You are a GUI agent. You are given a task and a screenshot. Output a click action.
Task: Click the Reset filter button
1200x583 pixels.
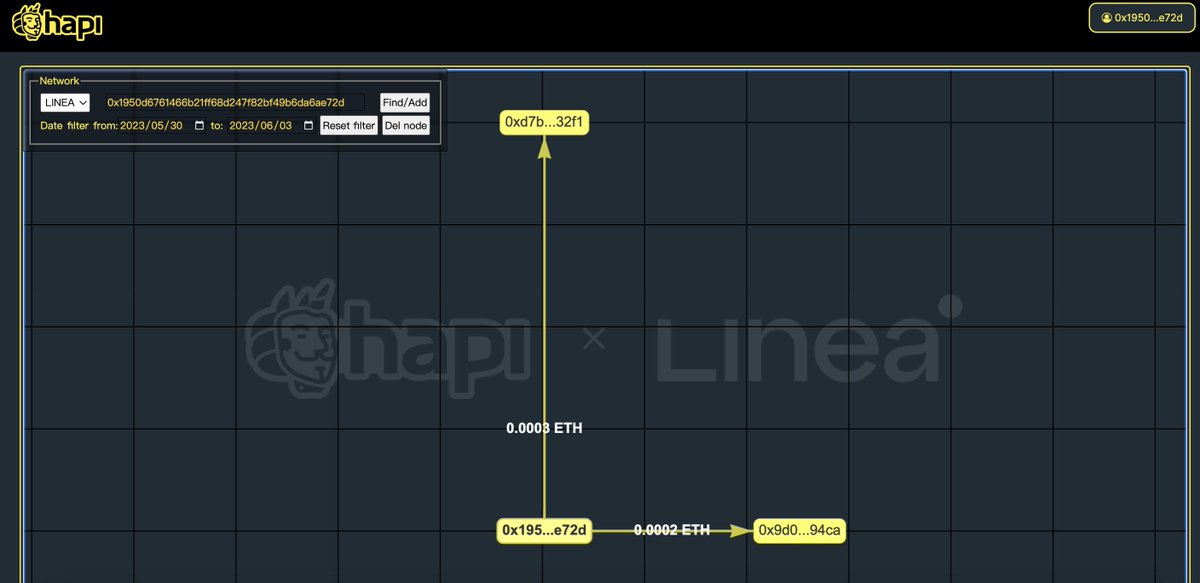[x=349, y=126]
